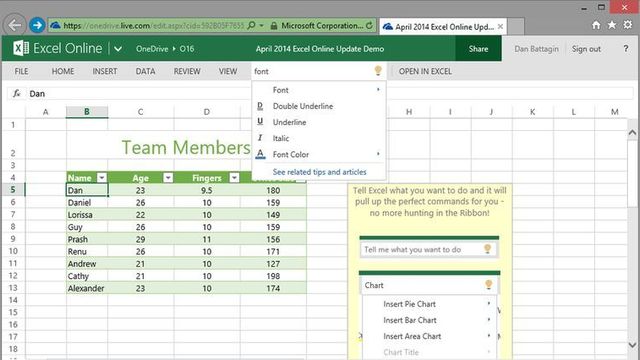Click the Italic I icon in results
This screenshot has height=360, width=640.
[x=260, y=138]
